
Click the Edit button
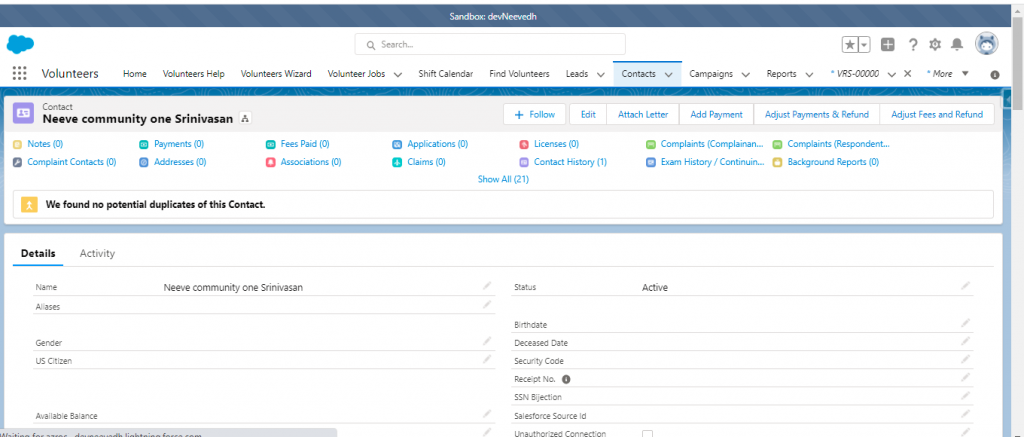[x=588, y=114]
